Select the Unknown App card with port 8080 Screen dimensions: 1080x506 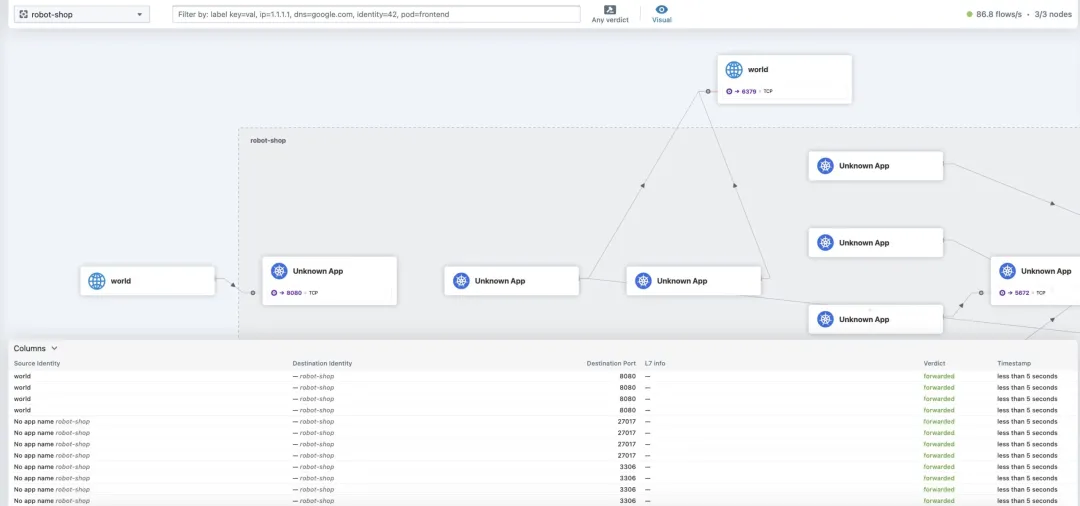pyautogui.click(x=329, y=281)
